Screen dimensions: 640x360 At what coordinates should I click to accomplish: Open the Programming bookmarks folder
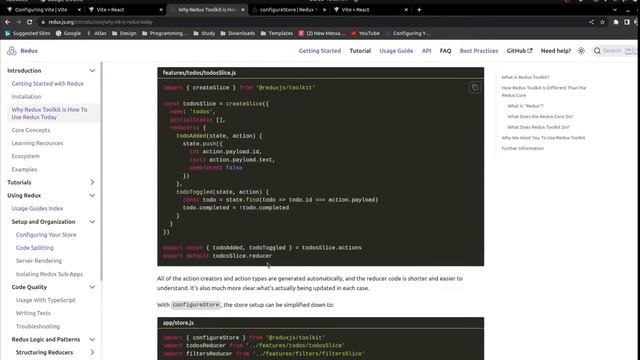(165, 33)
